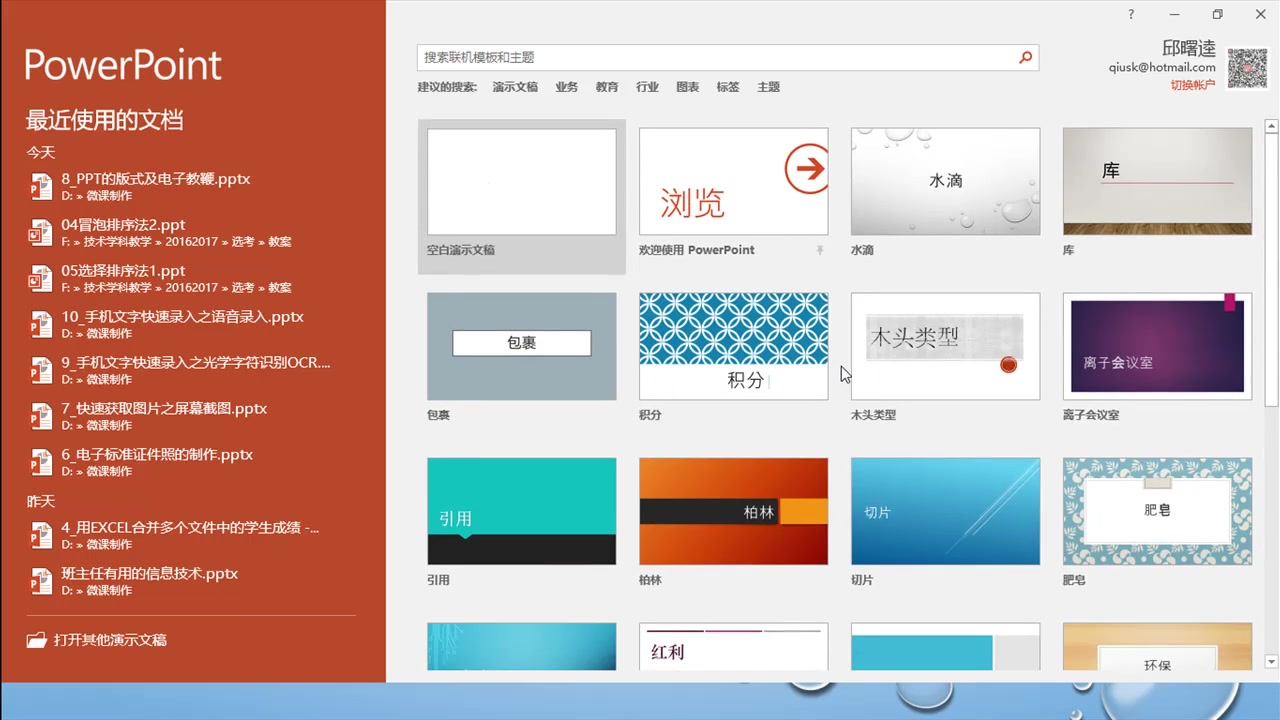Click the scrollbar up arrow
The image size is (1280, 720).
pyautogui.click(x=1271, y=125)
